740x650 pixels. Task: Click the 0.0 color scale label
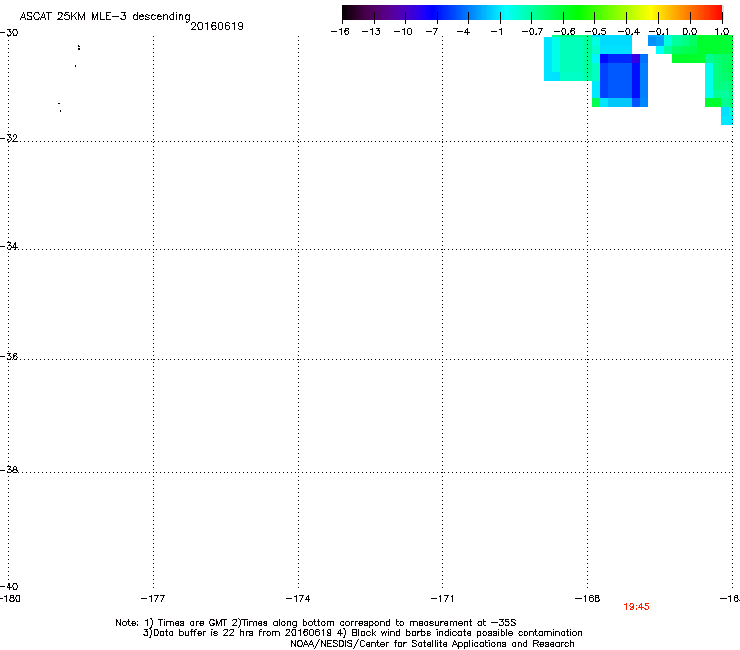click(690, 32)
